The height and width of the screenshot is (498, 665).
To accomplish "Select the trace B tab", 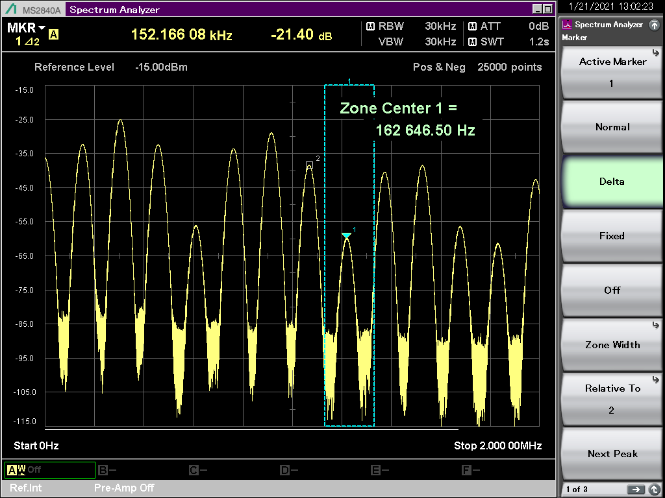I will [107, 470].
